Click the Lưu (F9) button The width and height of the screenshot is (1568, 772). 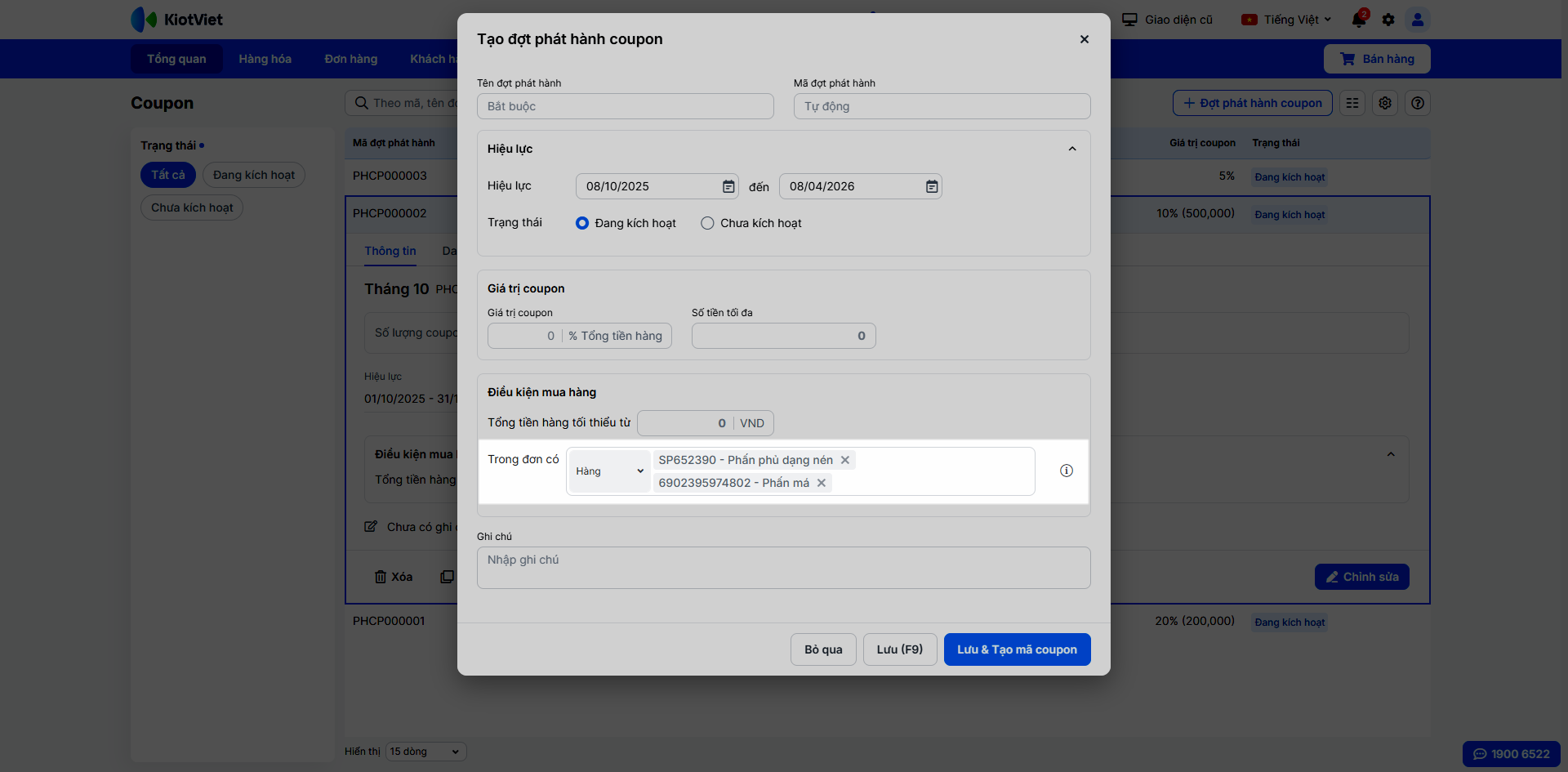899,649
